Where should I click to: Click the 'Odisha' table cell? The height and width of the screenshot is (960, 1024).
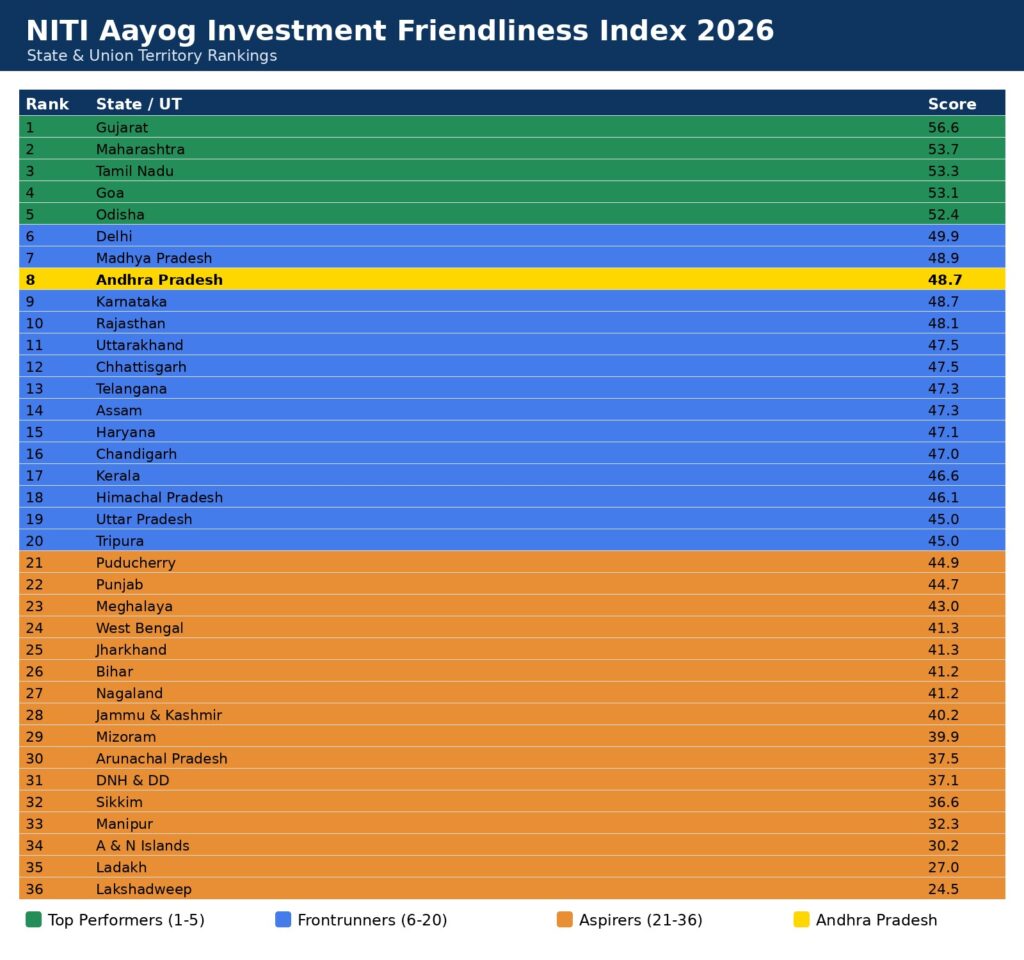(120, 214)
